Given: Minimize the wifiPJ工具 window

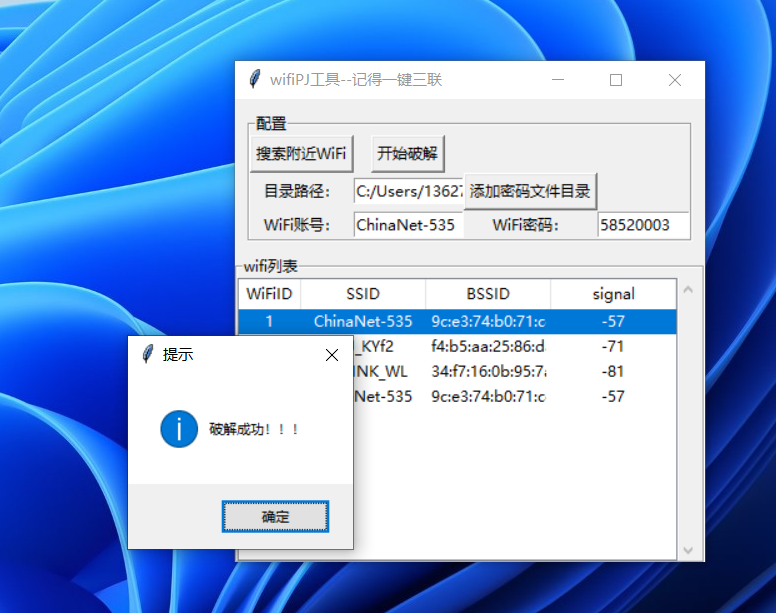Looking at the screenshot, I should 558,80.
